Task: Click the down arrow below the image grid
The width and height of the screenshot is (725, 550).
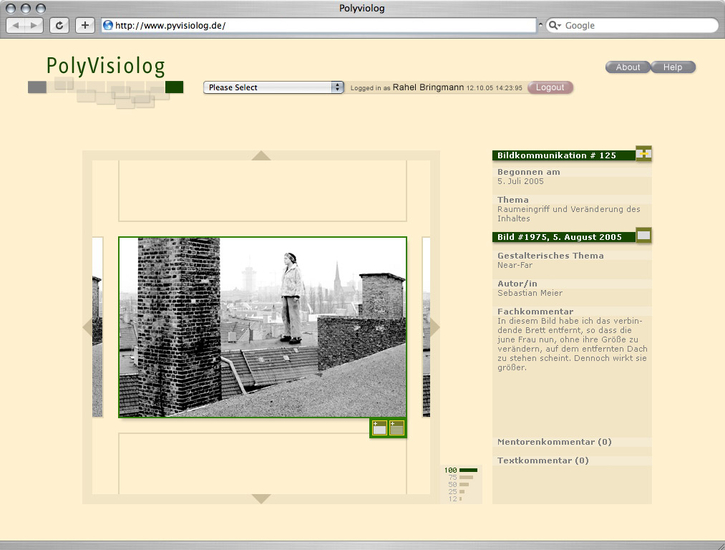Action: click(x=261, y=499)
